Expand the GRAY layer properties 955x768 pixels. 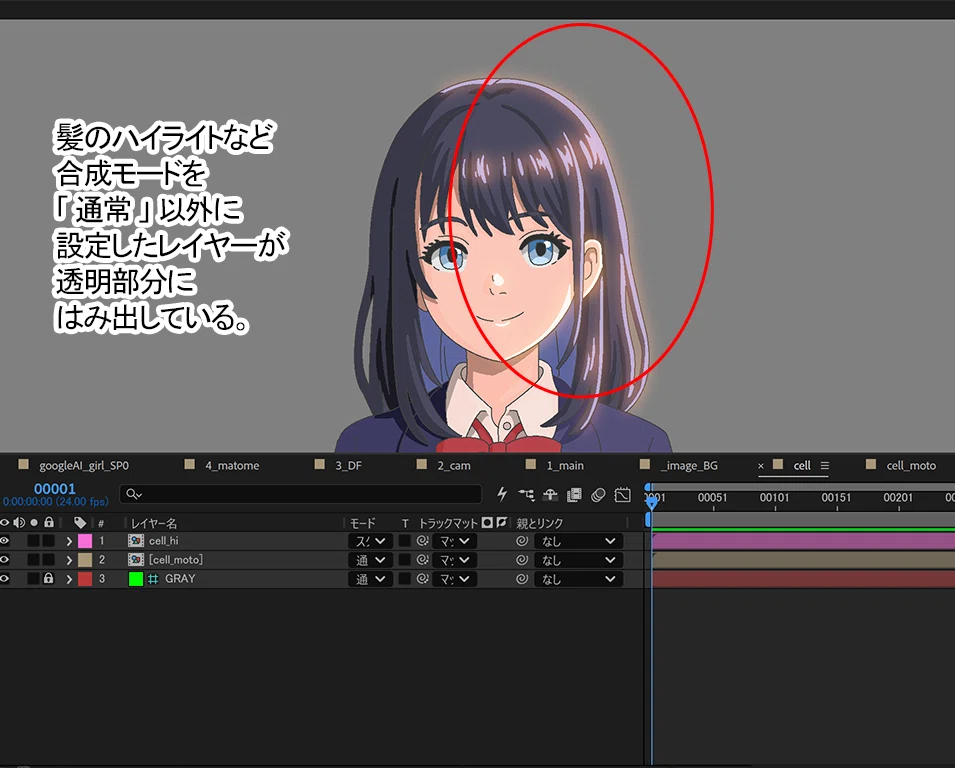(x=69, y=579)
